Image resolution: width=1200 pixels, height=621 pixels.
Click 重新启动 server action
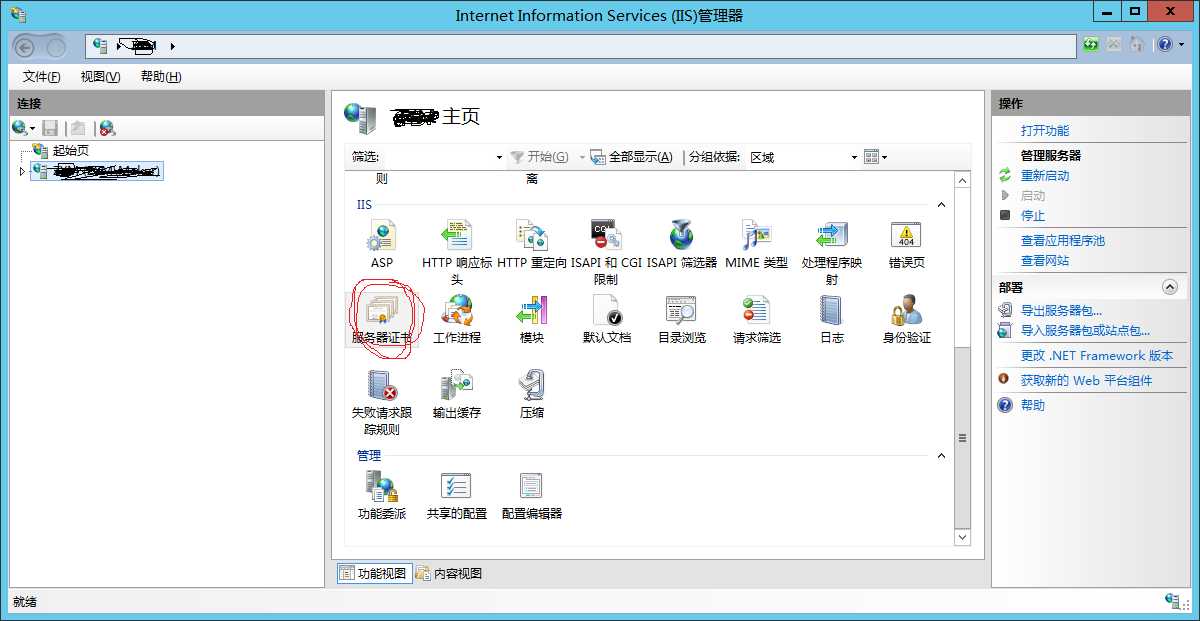pyautogui.click(x=1045, y=176)
